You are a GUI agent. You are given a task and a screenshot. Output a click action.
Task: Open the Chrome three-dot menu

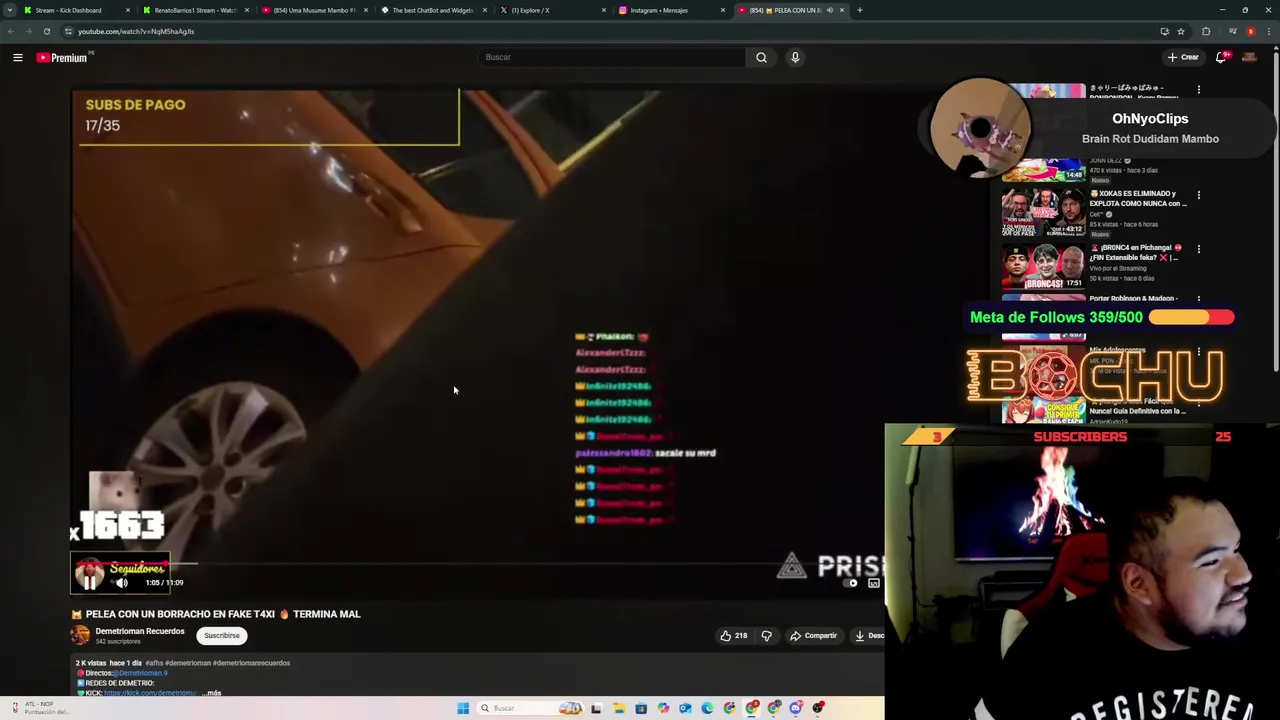(1268, 31)
